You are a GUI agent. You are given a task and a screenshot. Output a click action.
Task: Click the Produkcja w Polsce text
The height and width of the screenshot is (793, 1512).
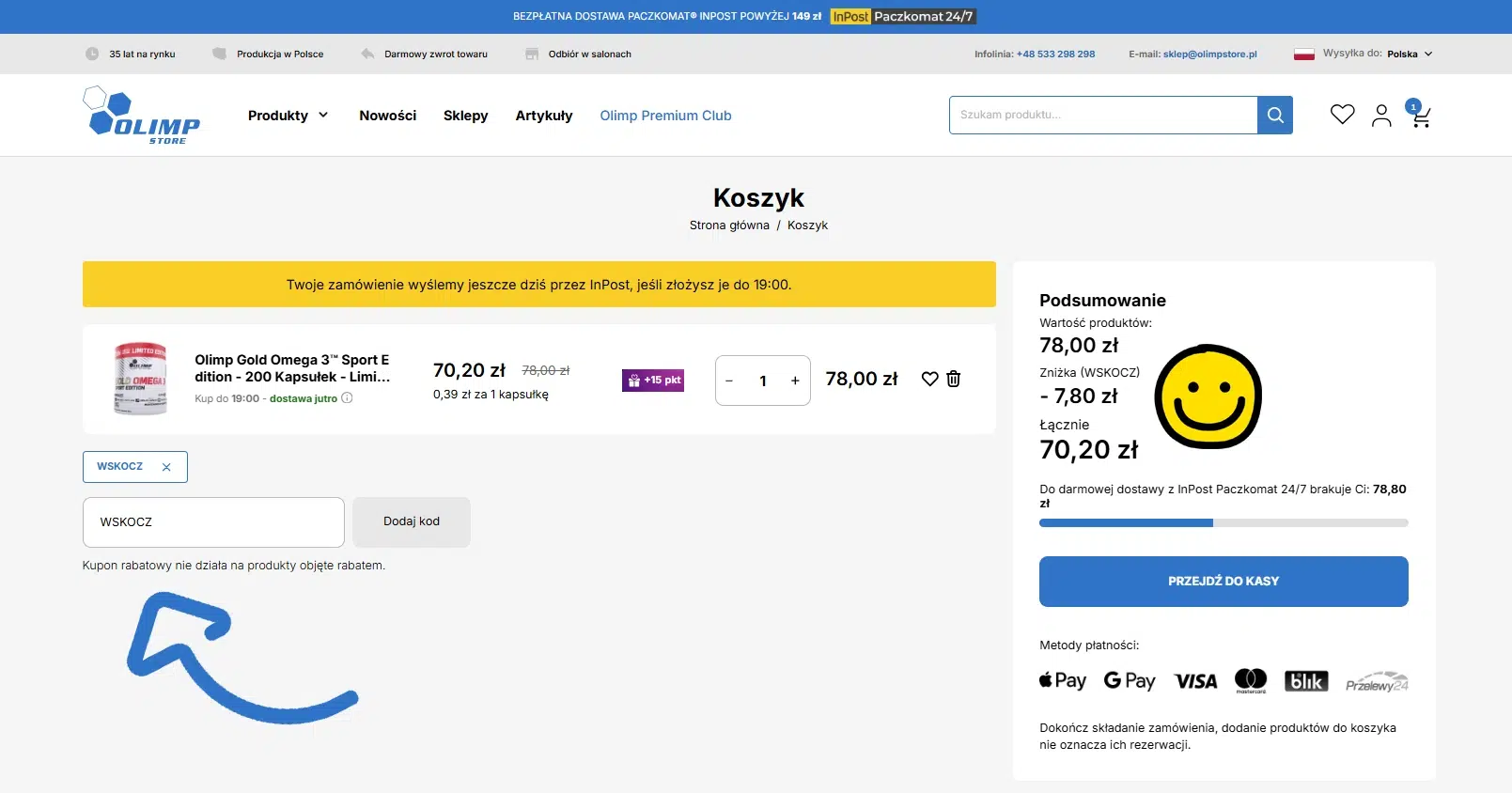[280, 54]
